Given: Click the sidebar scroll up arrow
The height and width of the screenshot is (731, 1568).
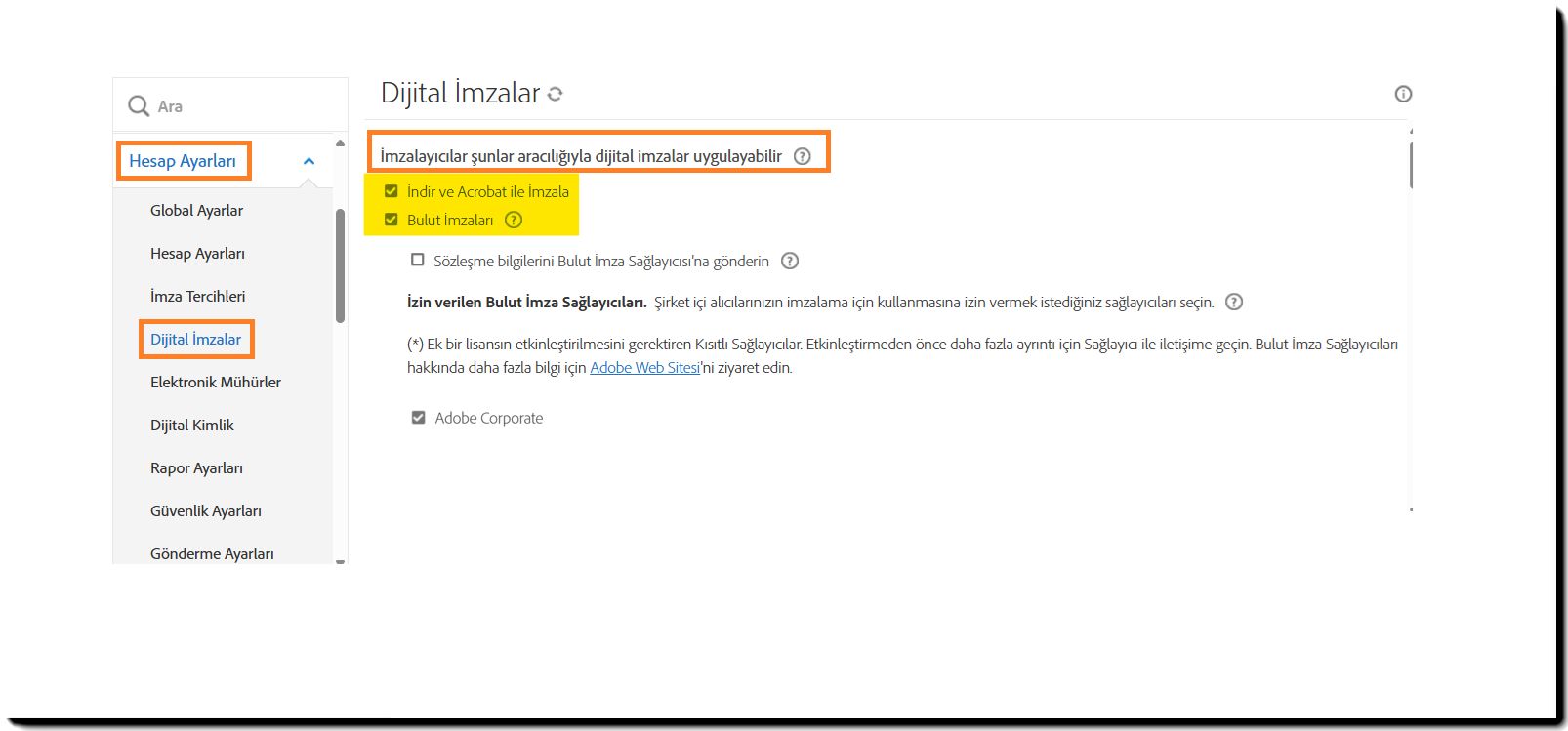Looking at the screenshot, I should point(340,143).
